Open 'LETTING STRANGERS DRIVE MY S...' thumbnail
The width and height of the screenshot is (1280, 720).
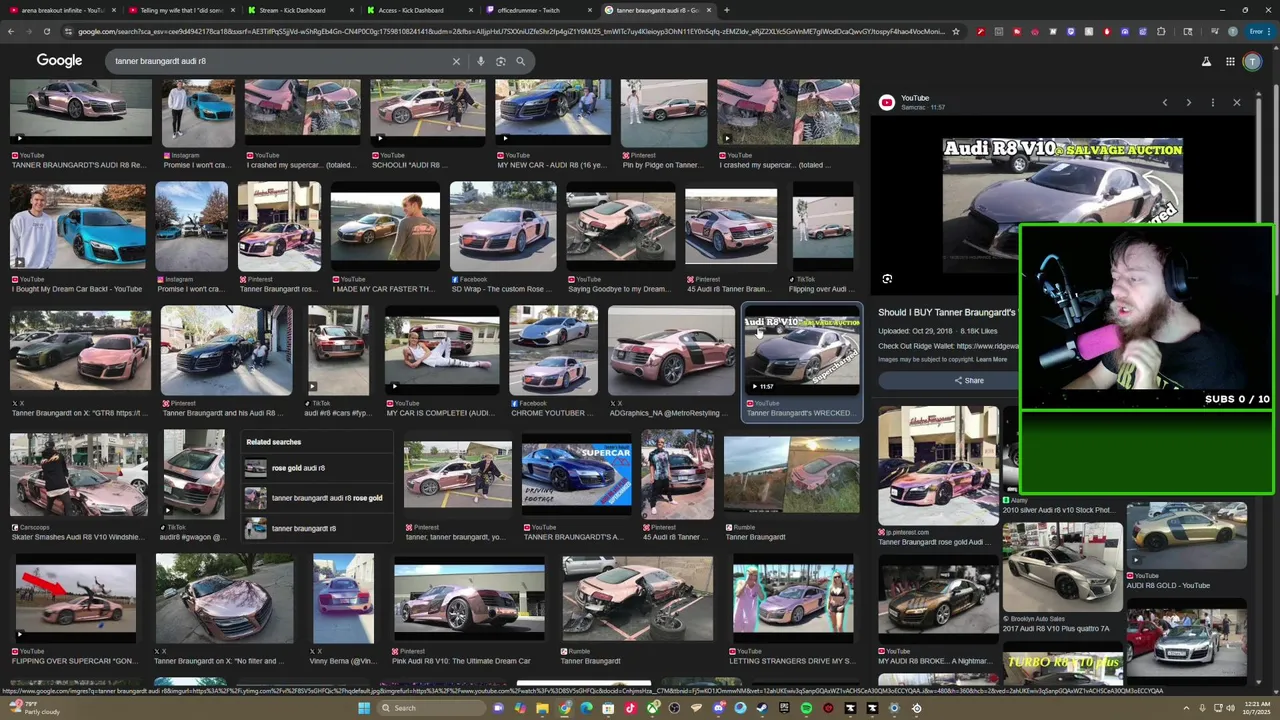tap(793, 598)
